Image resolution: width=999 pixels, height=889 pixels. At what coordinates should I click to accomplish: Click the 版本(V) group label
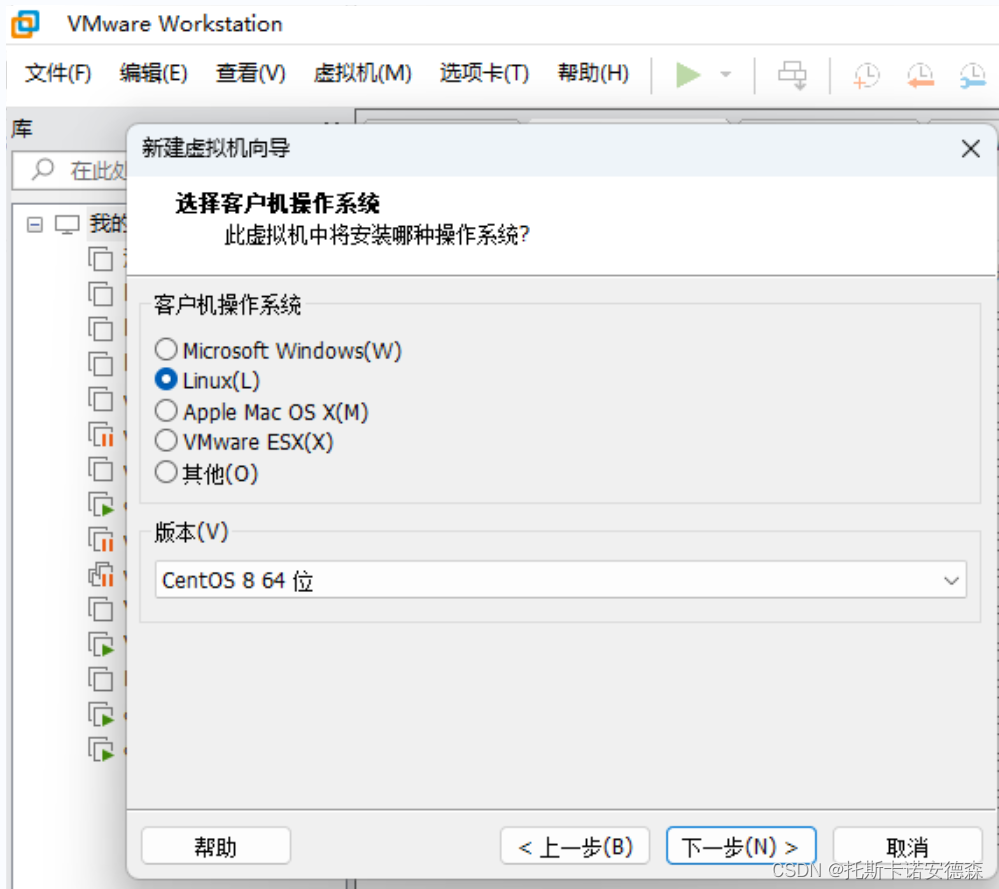(x=191, y=531)
